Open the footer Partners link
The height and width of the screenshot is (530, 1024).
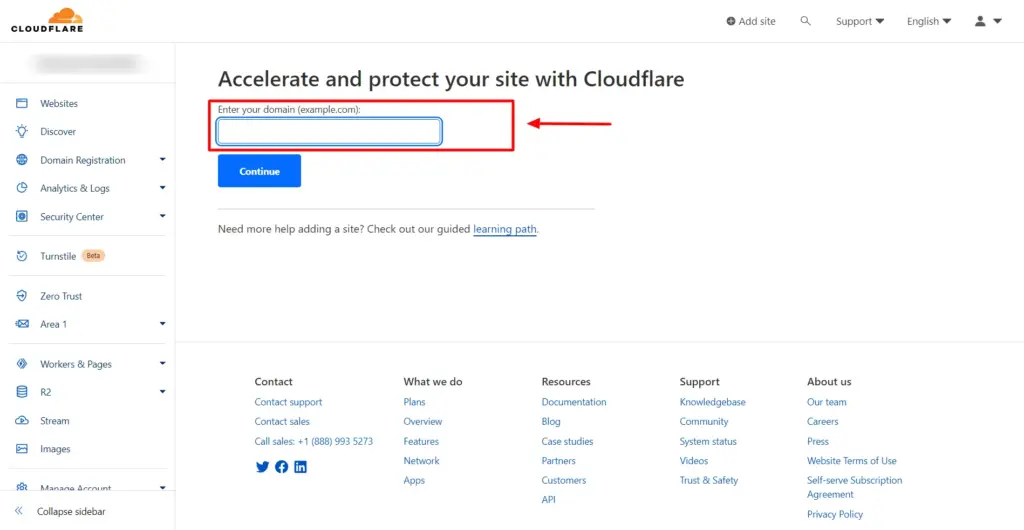click(558, 461)
